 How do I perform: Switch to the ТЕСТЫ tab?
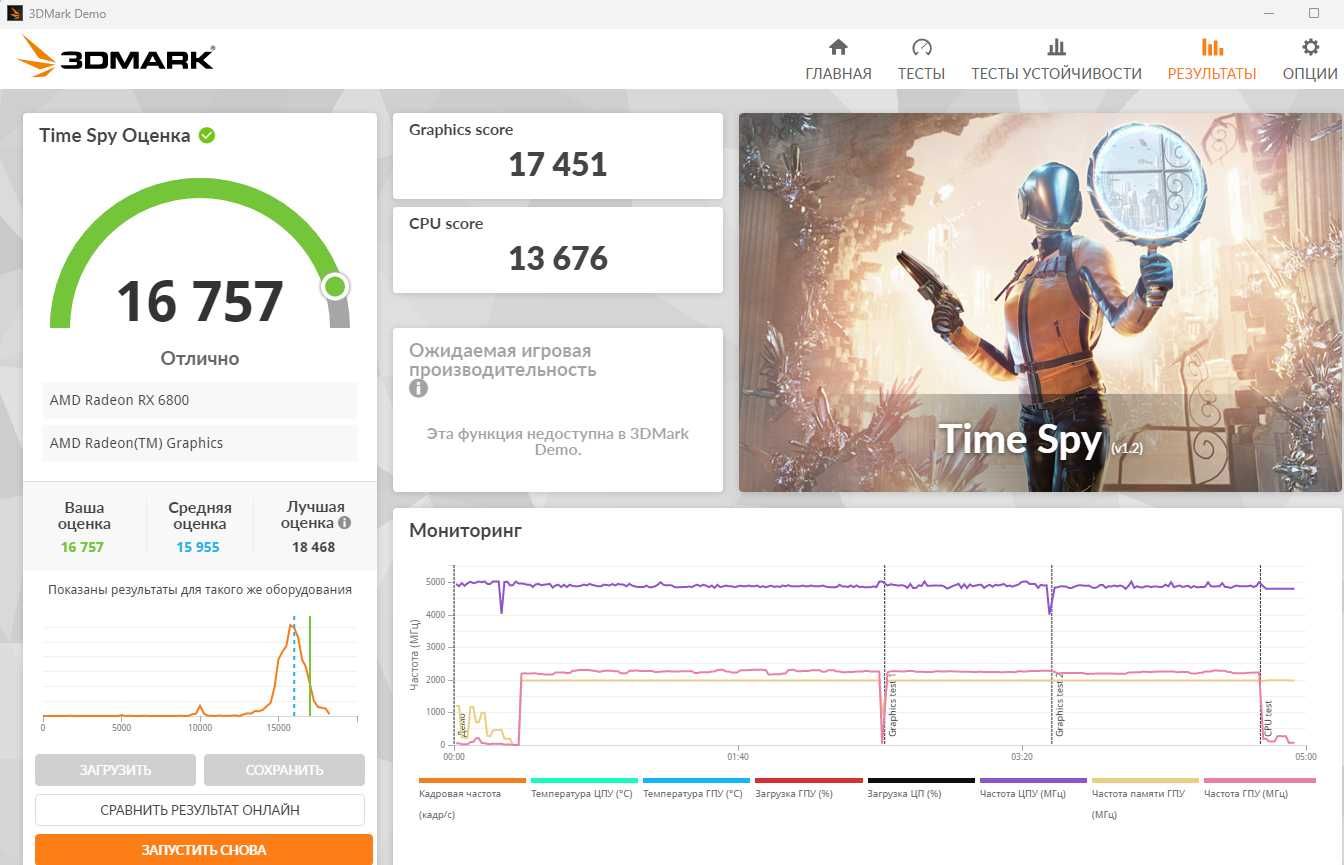pos(921,60)
